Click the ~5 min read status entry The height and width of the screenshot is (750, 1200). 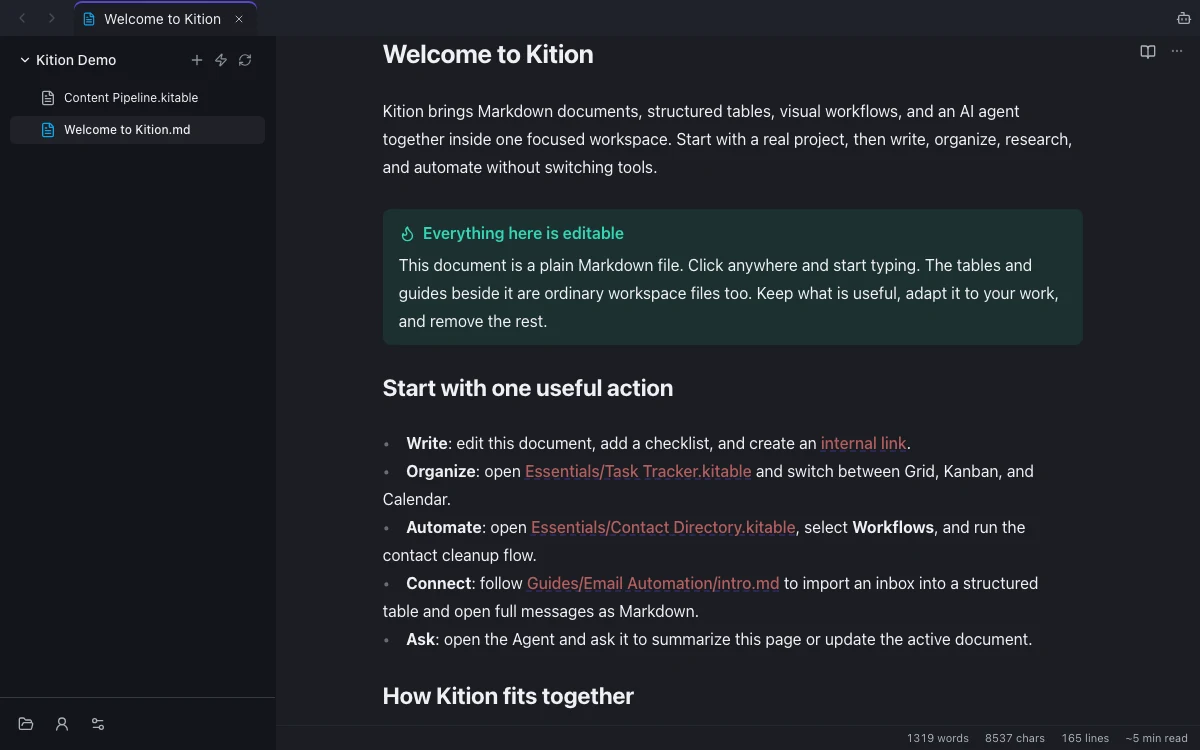(1157, 738)
